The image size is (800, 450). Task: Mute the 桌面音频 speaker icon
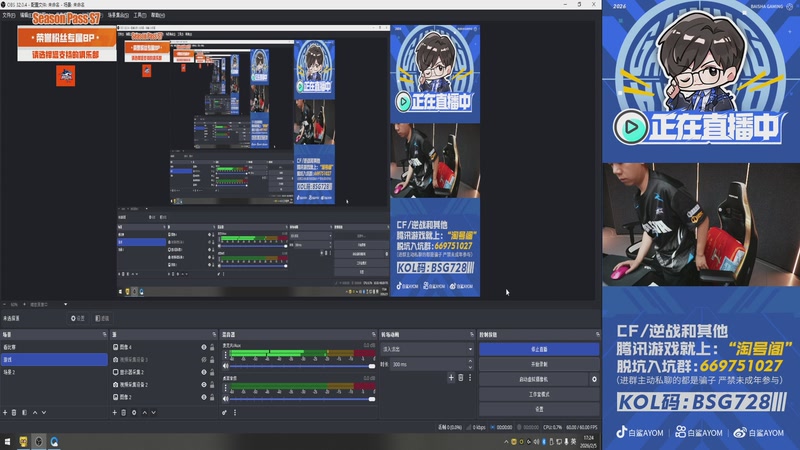click(x=226, y=399)
